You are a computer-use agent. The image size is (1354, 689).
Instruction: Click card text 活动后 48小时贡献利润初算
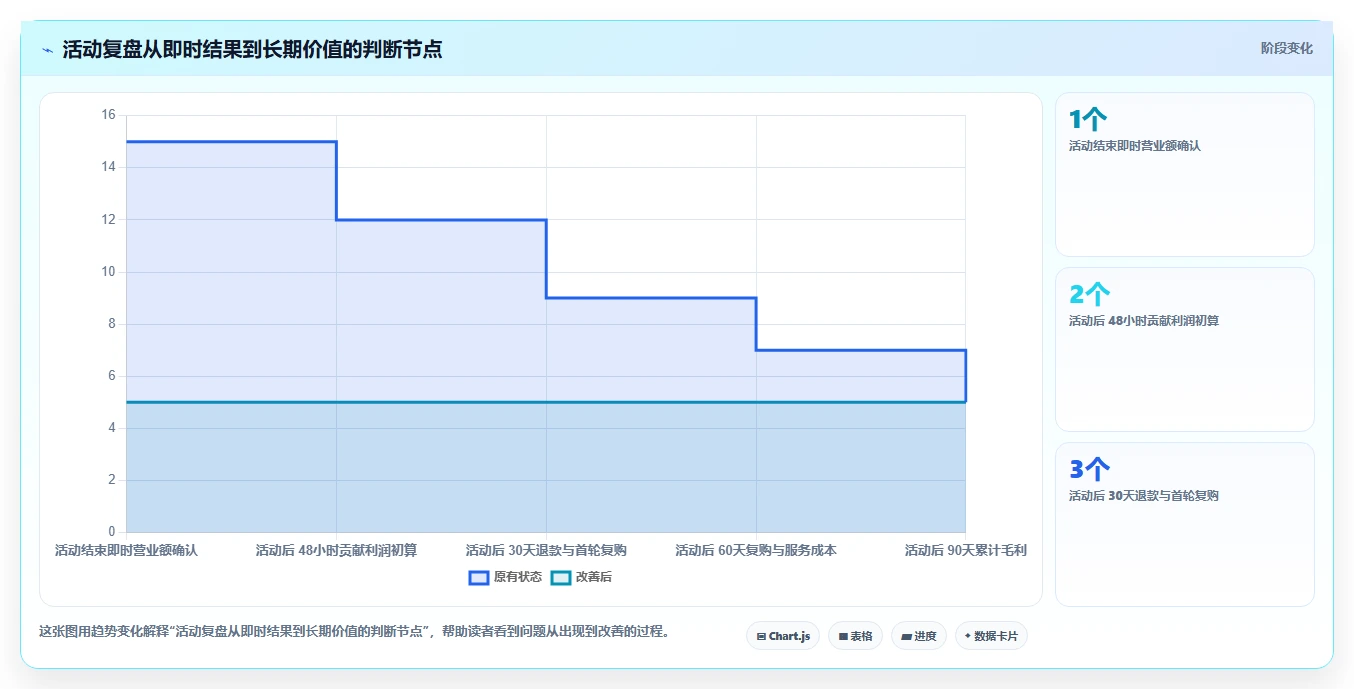[x=1144, y=321]
